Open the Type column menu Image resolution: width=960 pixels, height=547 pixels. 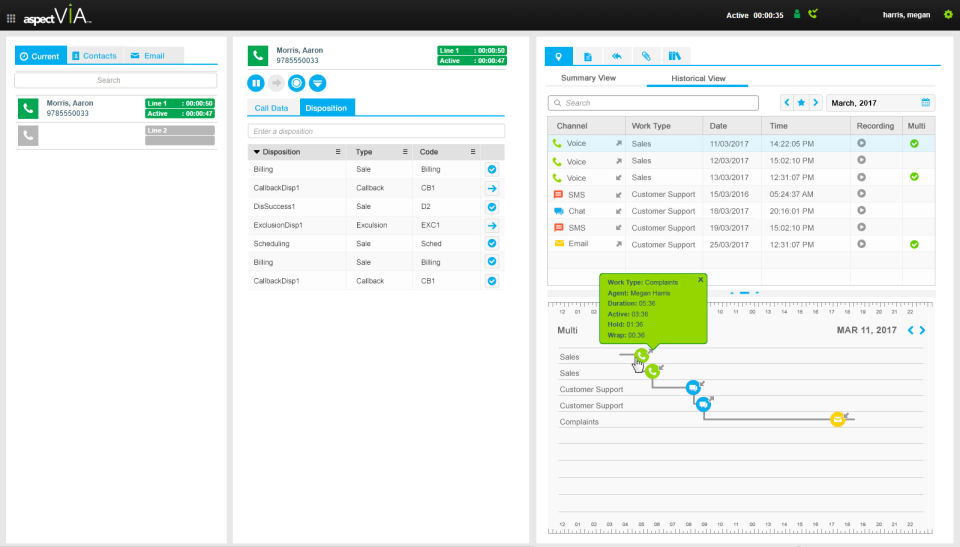pyautogui.click(x=405, y=152)
